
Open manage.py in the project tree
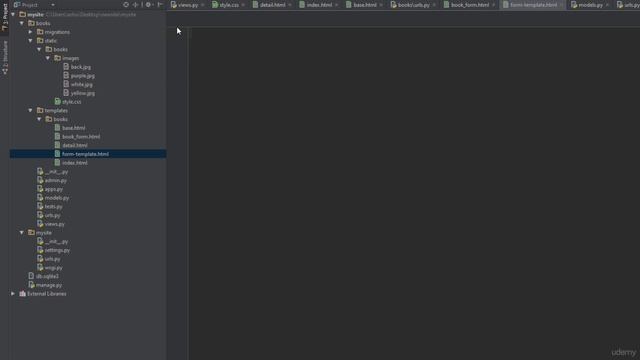(49, 285)
